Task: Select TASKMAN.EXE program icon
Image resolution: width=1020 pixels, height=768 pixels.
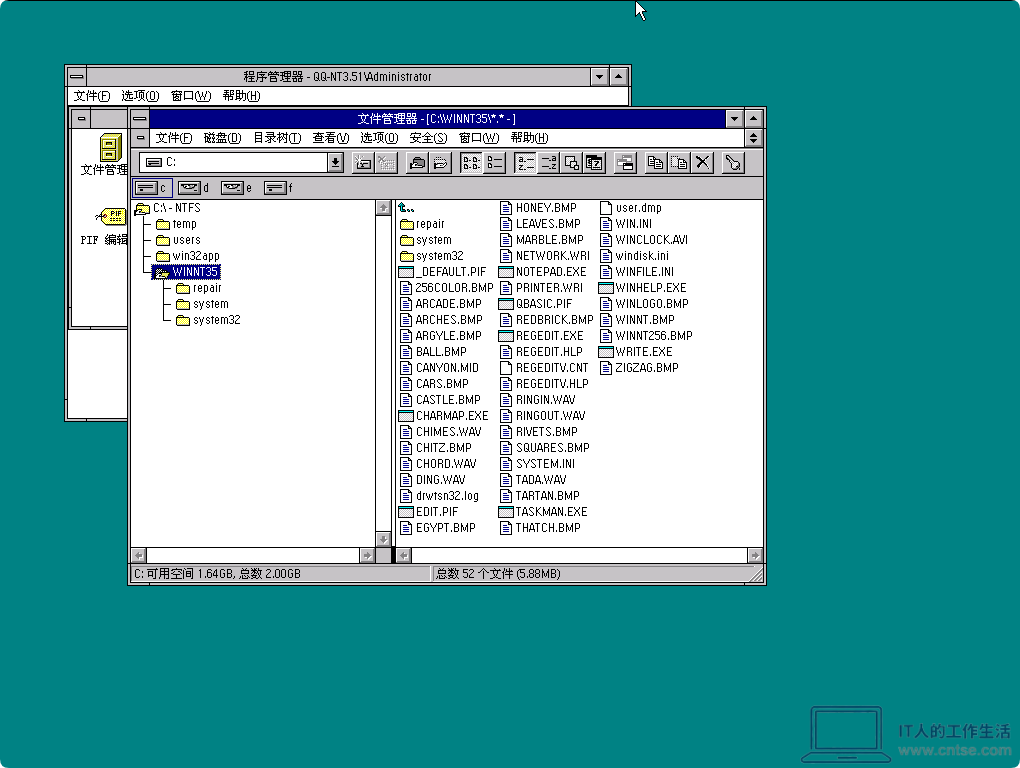Action: (x=505, y=512)
